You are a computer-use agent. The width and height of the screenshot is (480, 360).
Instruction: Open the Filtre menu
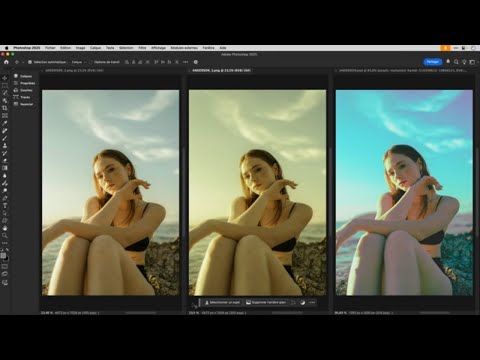point(142,48)
